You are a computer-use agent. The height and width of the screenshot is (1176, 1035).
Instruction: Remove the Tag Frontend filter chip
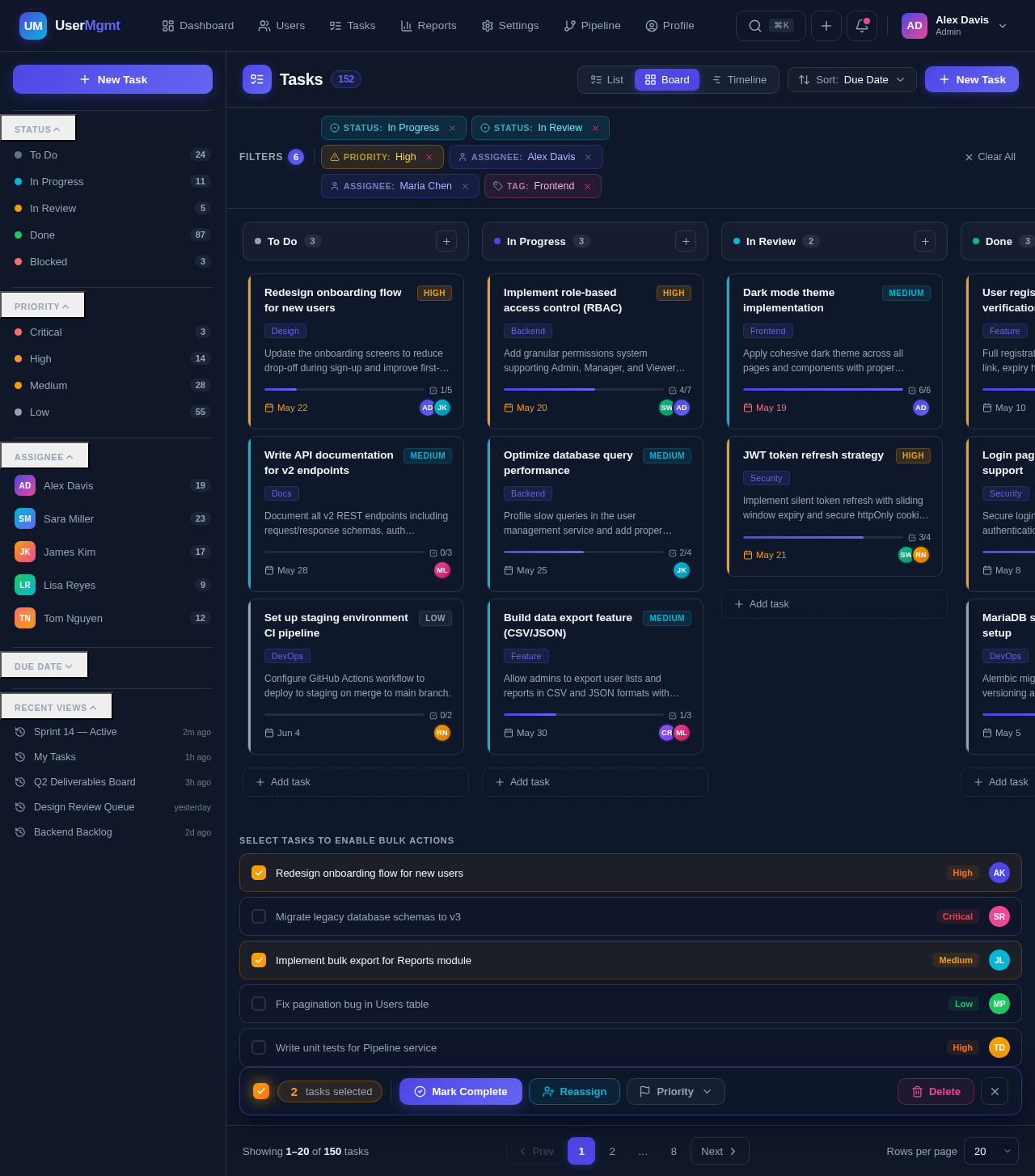587,186
